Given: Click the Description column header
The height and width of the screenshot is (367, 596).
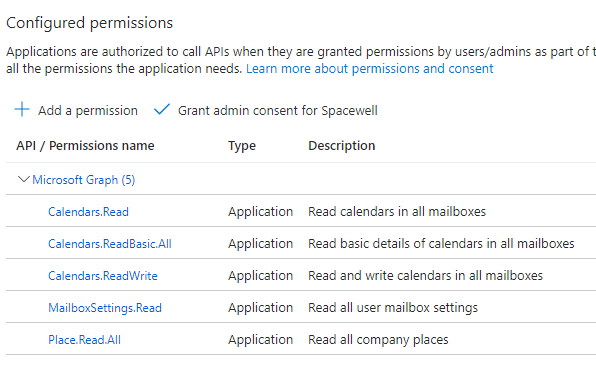Looking at the screenshot, I should pos(342,146).
